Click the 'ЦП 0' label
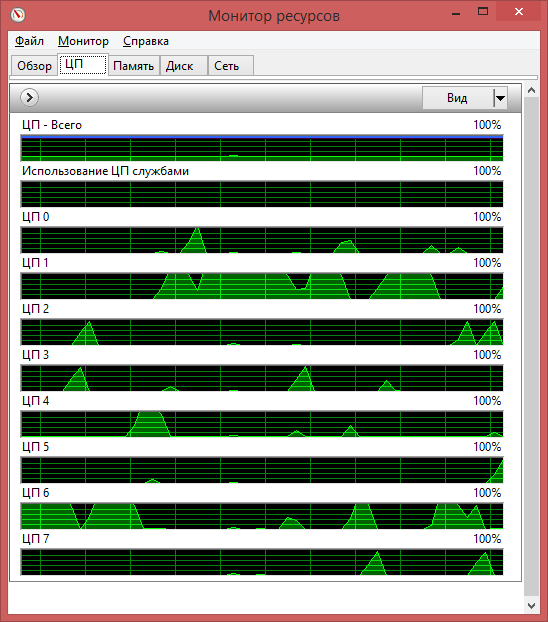Viewport: 548px width, 622px height. [x=35, y=217]
